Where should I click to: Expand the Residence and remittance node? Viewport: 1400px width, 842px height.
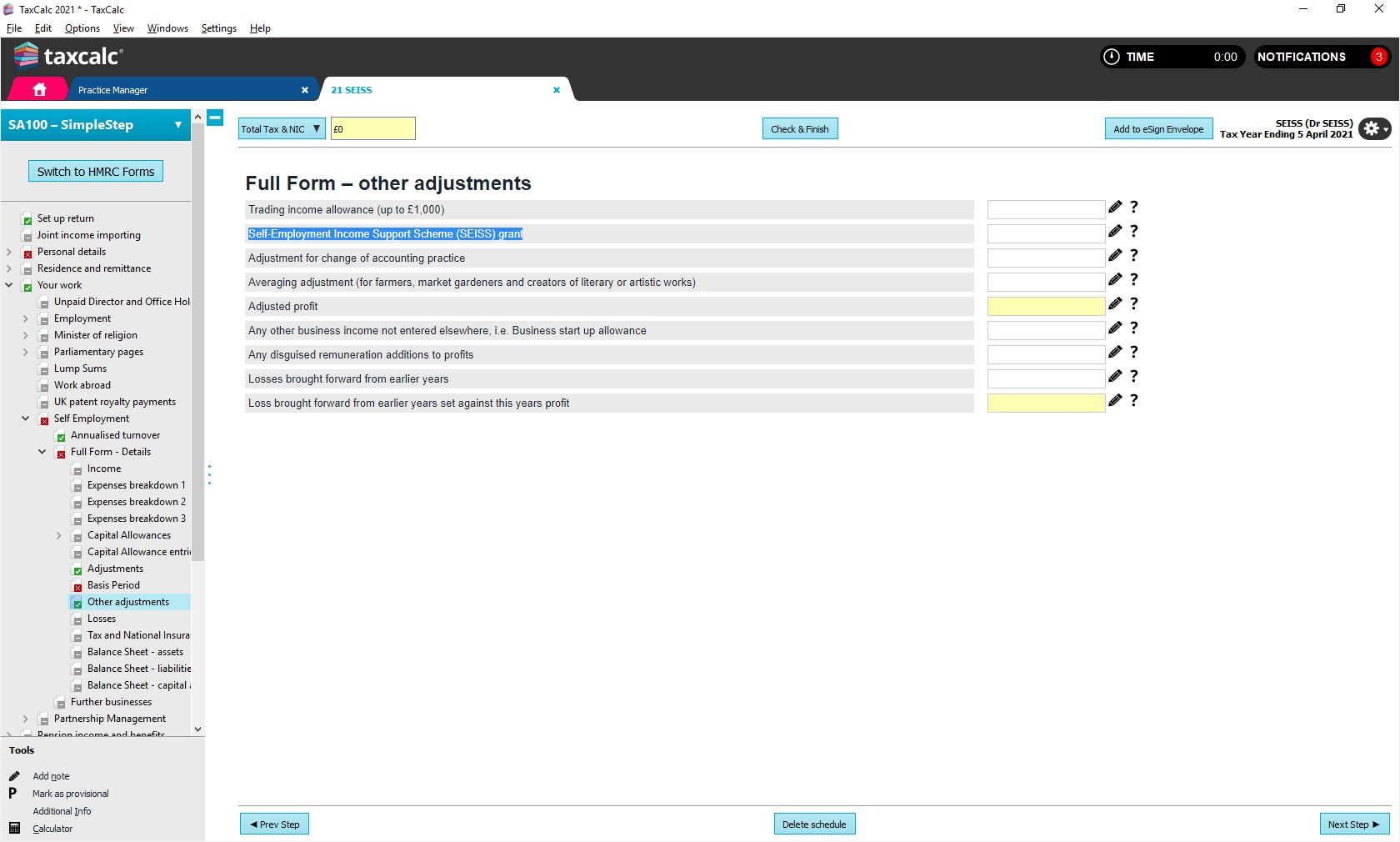click(9, 268)
